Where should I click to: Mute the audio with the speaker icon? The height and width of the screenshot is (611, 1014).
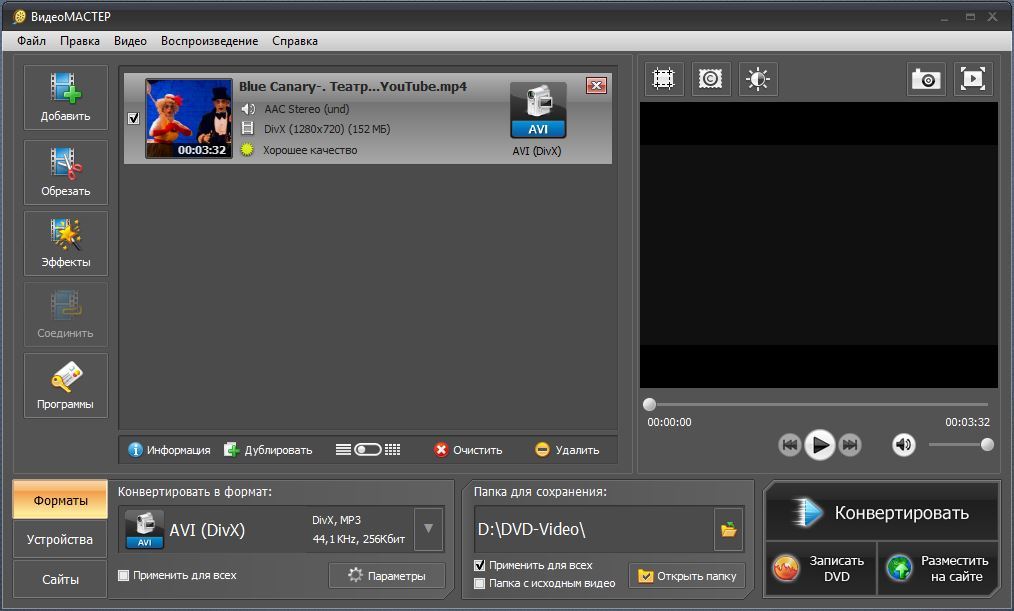904,445
